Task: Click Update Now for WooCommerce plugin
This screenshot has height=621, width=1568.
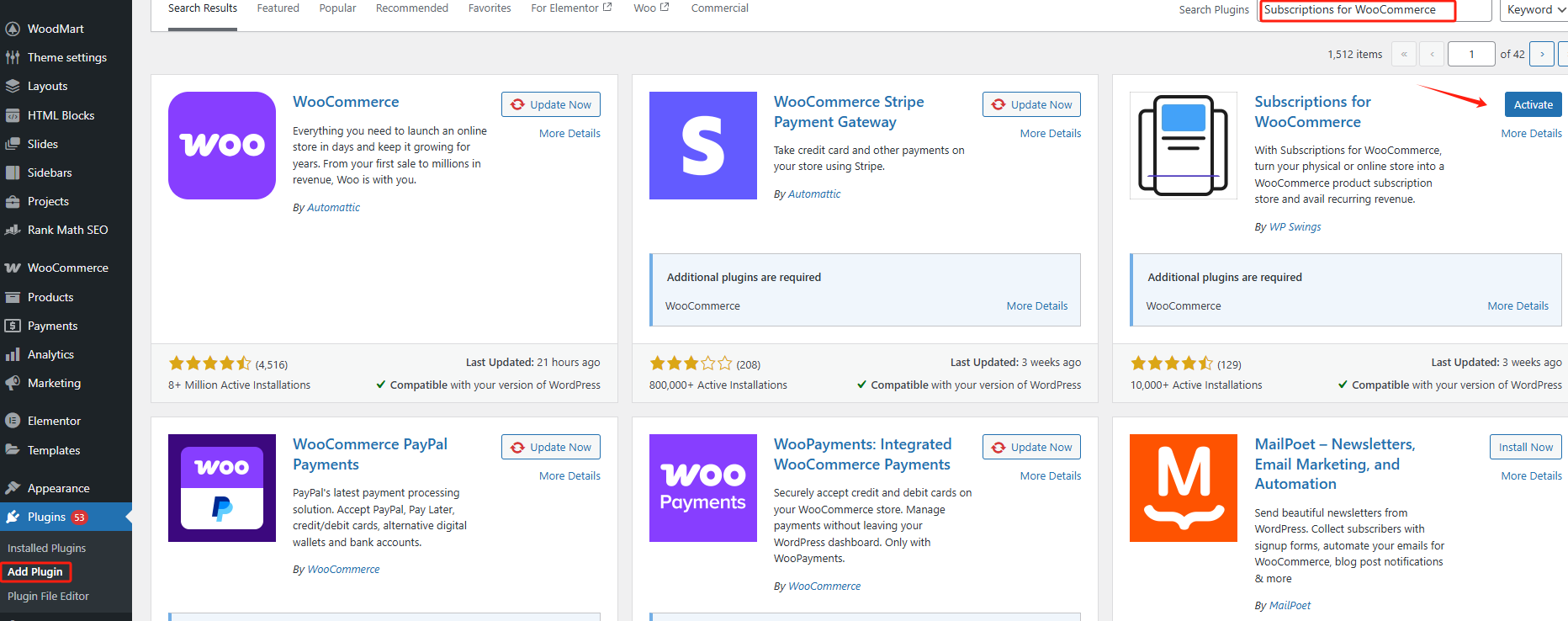Action: (x=551, y=104)
